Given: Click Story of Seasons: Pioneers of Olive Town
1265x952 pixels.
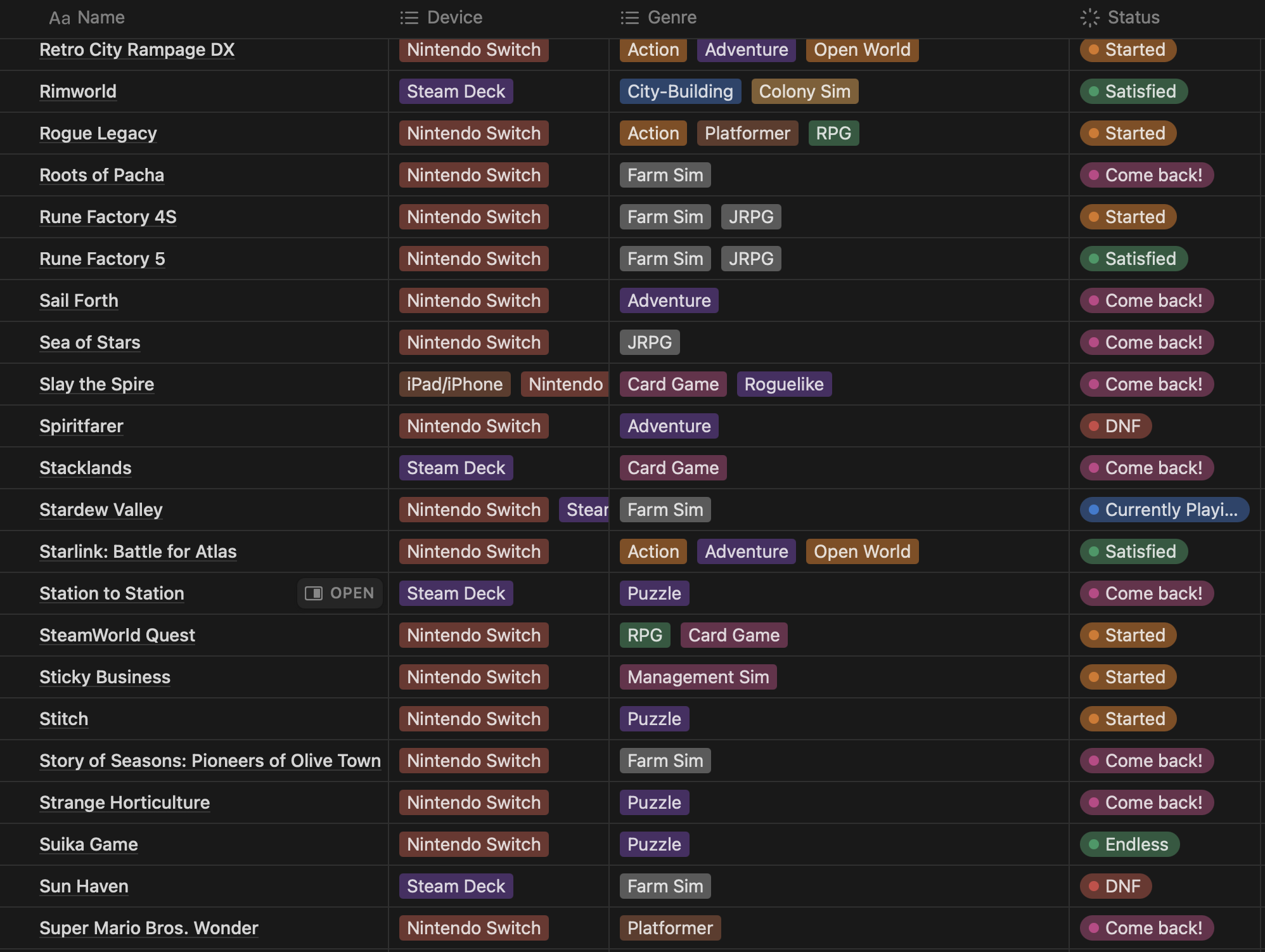Looking at the screenshot, I should [x=210, y=761].
